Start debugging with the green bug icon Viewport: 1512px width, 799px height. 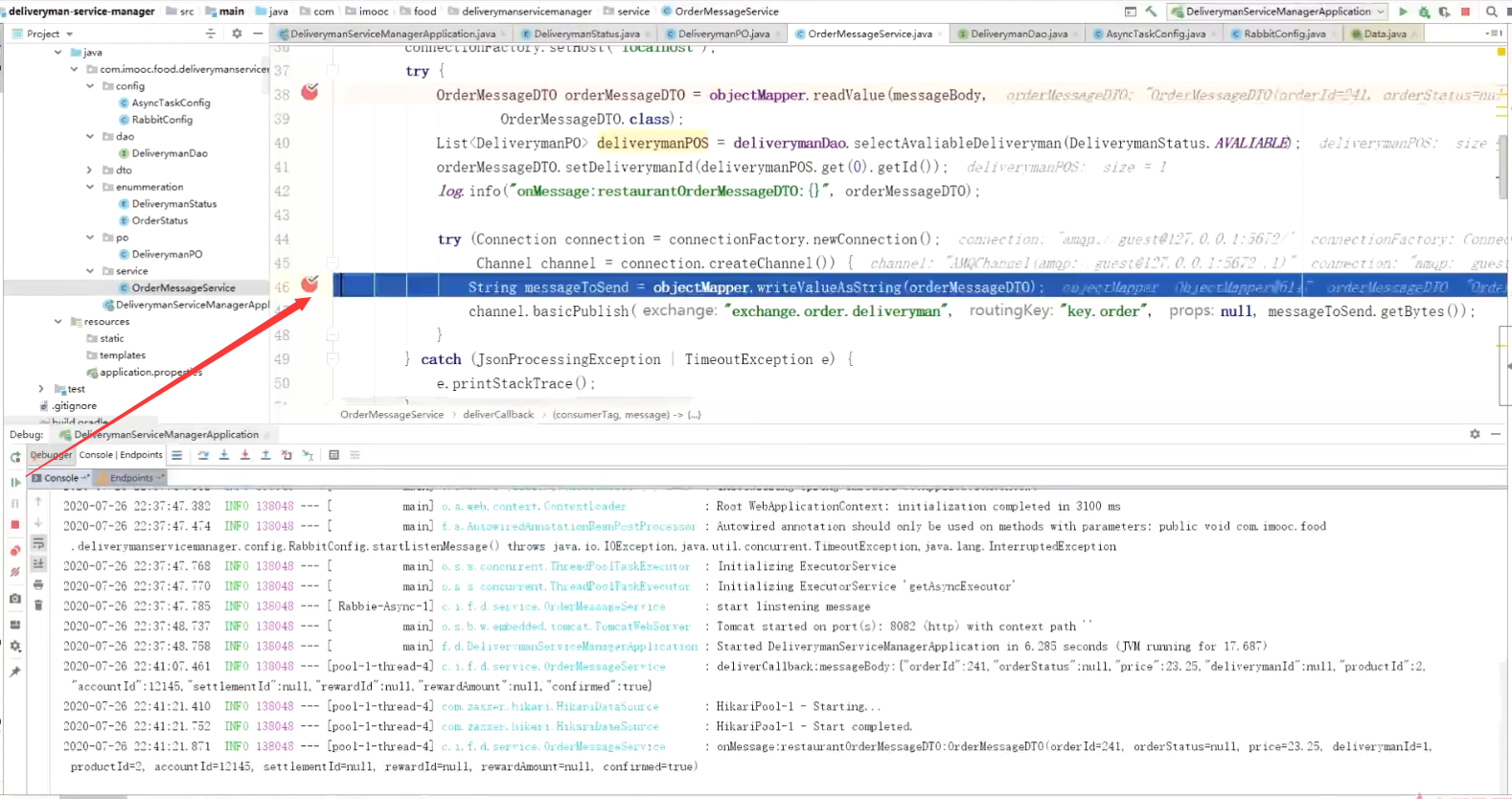(x=1424, y=11)
